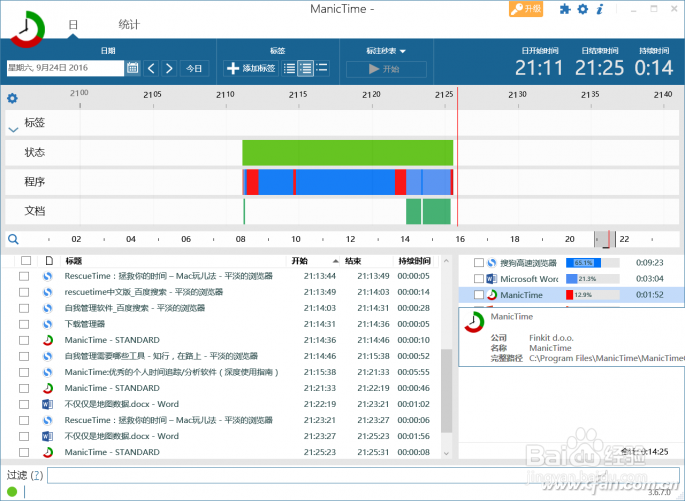Click document icon in list header
685x501 pixels.
[49, 261]
